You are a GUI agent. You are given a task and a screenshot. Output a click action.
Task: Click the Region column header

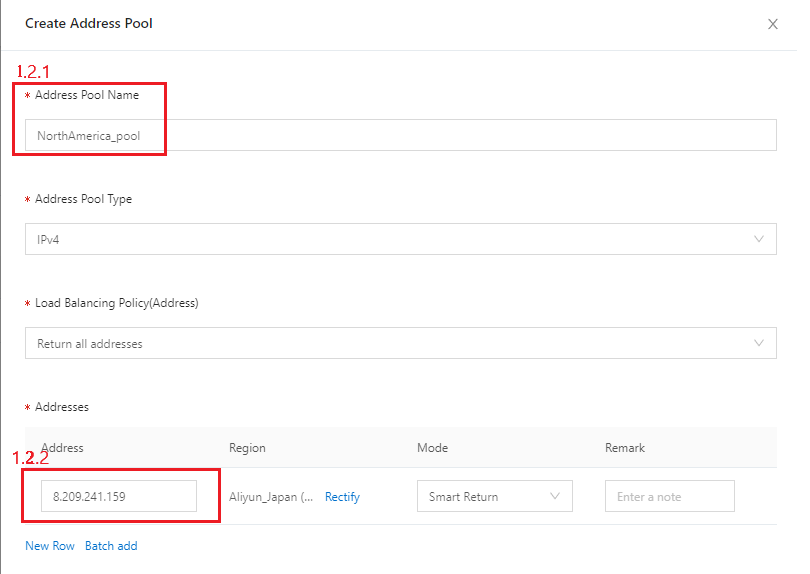pyautogui.click(x=247, y=448)
